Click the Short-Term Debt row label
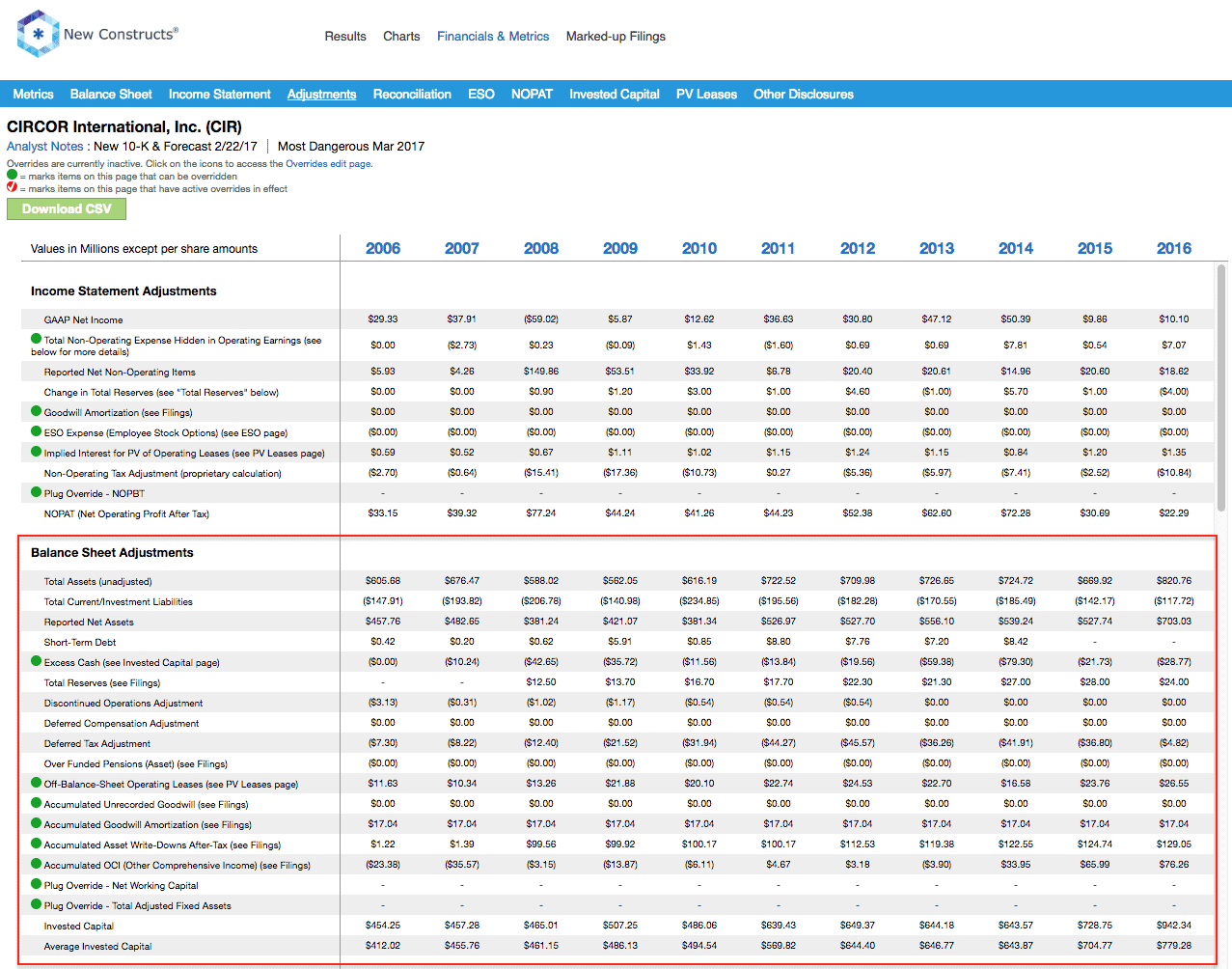The image size is (1232, 969). [x=80, y=642]
